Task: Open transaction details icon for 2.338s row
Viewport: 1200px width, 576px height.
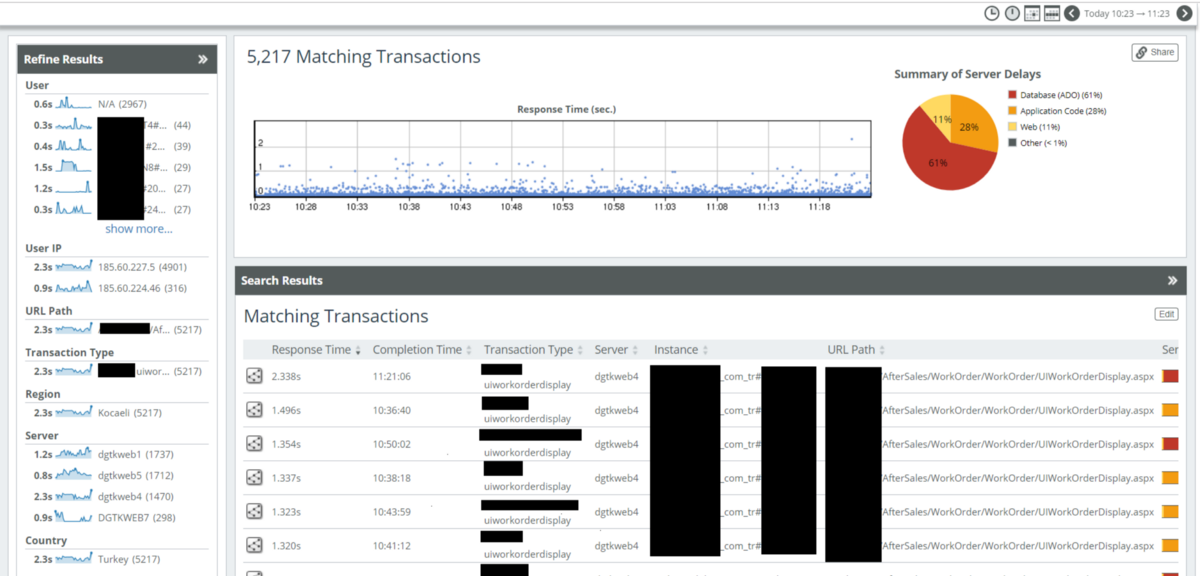Action: (255, 376)
